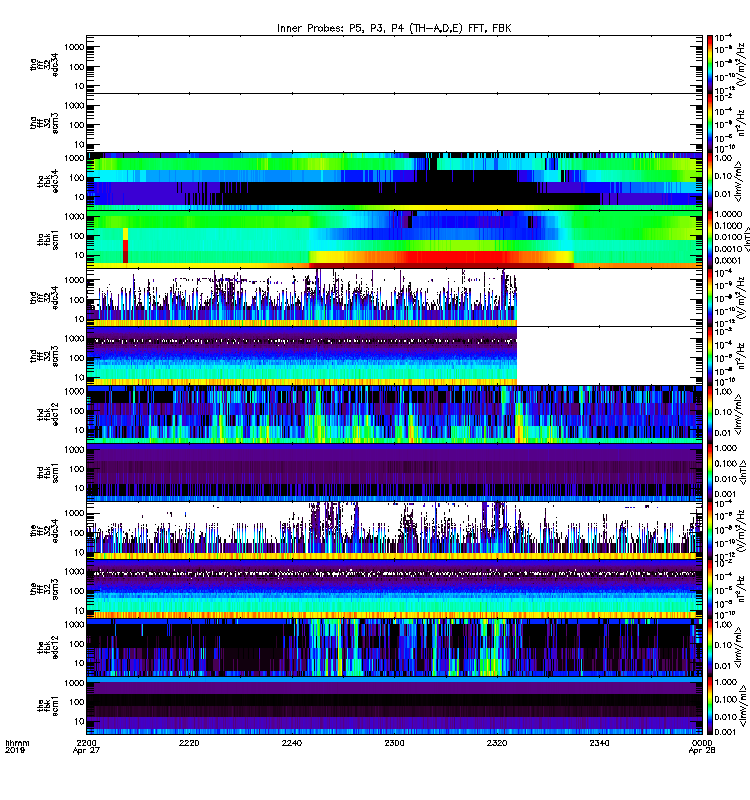Click the 'tha fbk scm1' panel label

click(48, 240)
